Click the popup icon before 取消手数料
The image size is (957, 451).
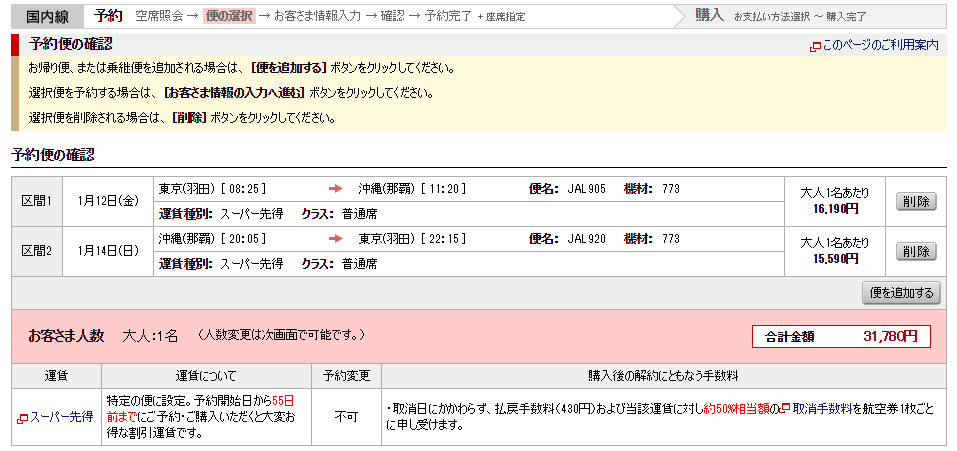(x=785, y=409)
